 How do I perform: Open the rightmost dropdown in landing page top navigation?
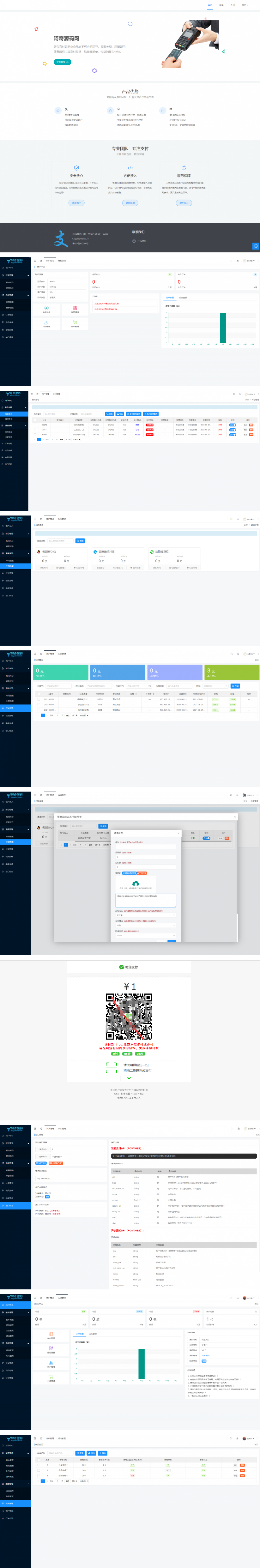[x=245, y=5]
